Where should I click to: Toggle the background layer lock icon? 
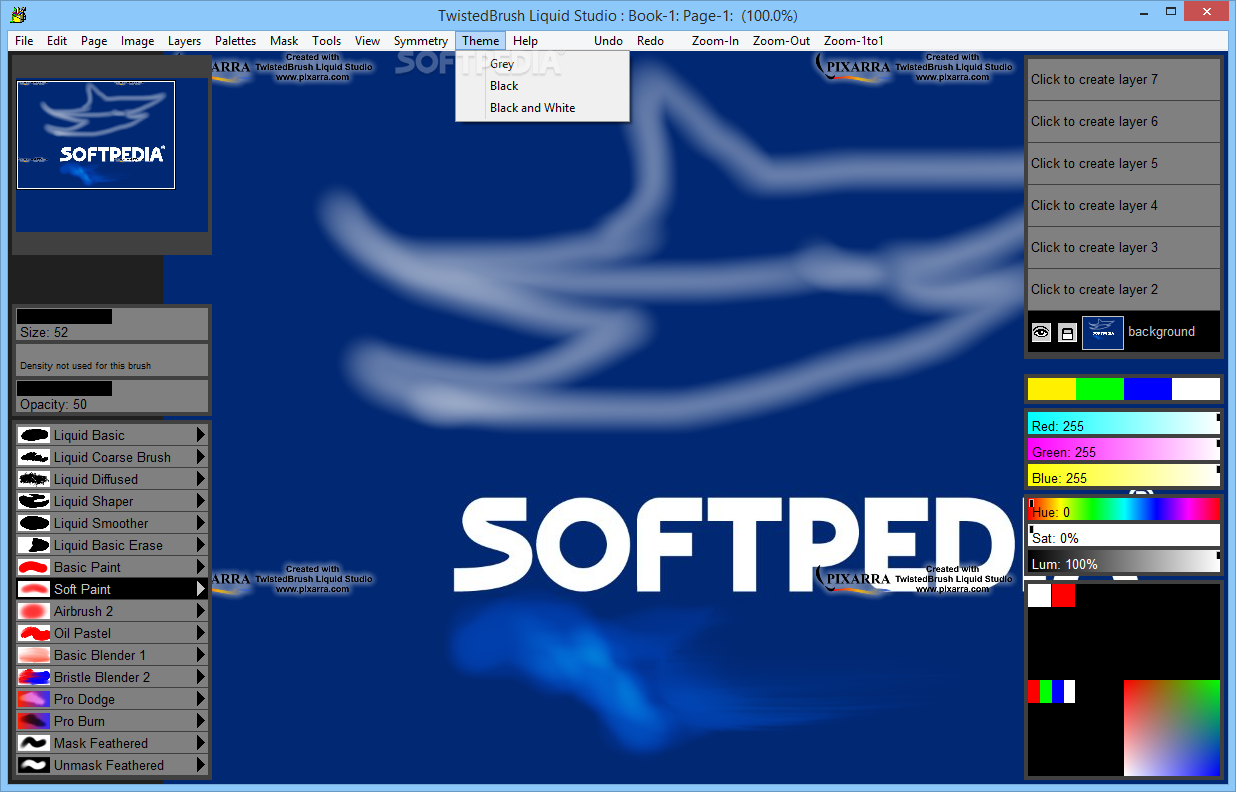tap(1067, 333)
